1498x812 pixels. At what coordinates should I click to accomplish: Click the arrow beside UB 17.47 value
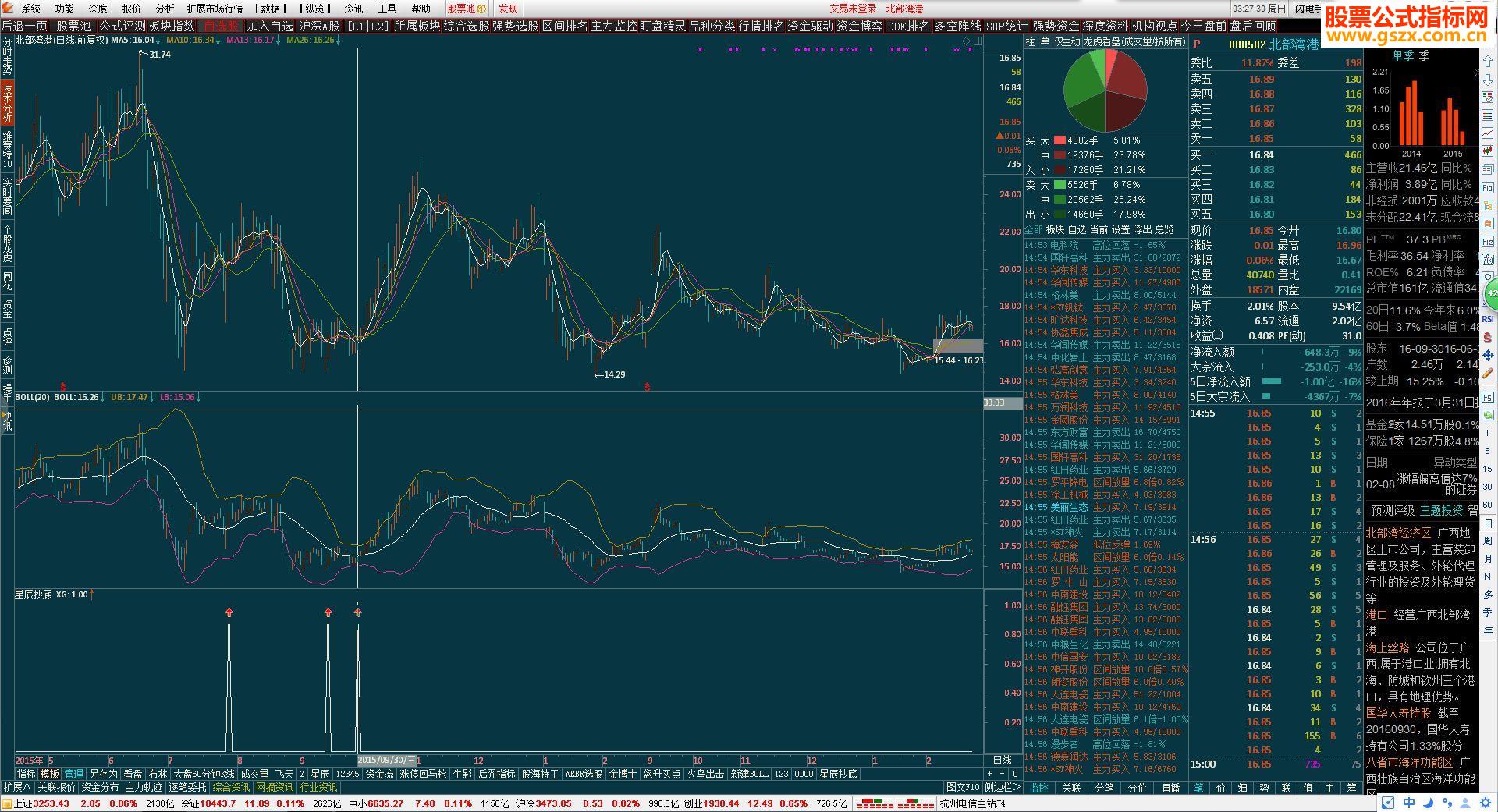click(151, 398)
